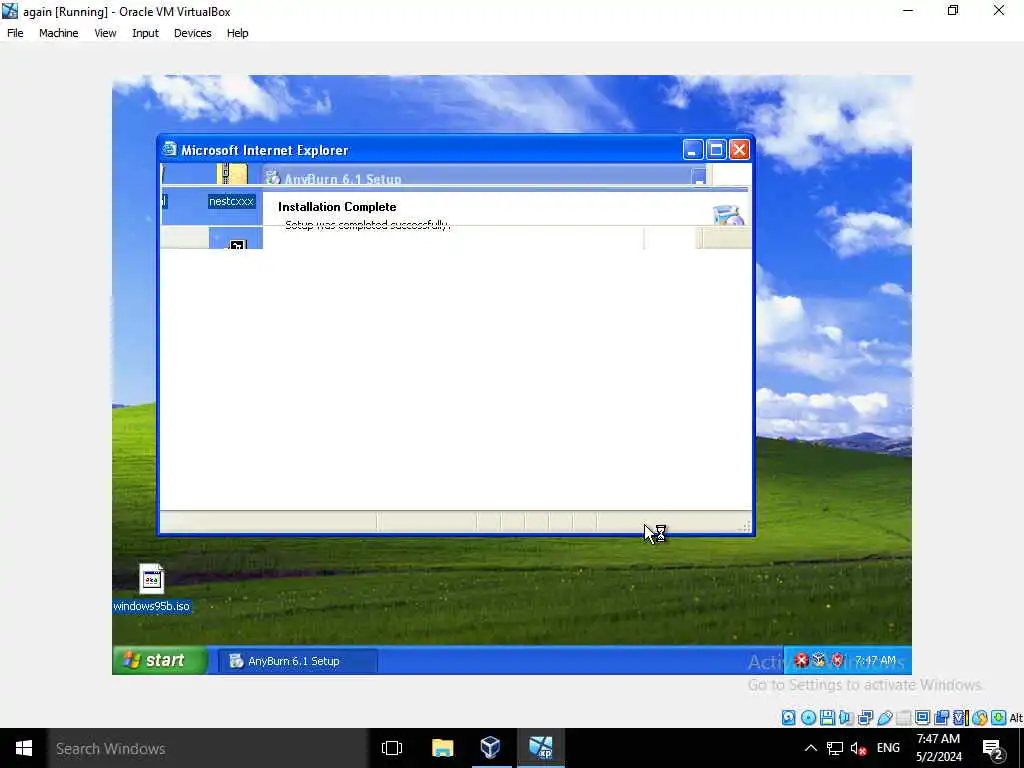Click the hard disk activity indicator icon

(x=789, y=718)
